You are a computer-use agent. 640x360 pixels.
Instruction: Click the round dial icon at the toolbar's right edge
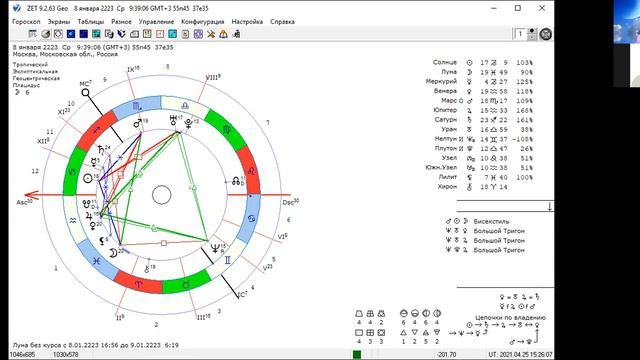pos(546,34)
